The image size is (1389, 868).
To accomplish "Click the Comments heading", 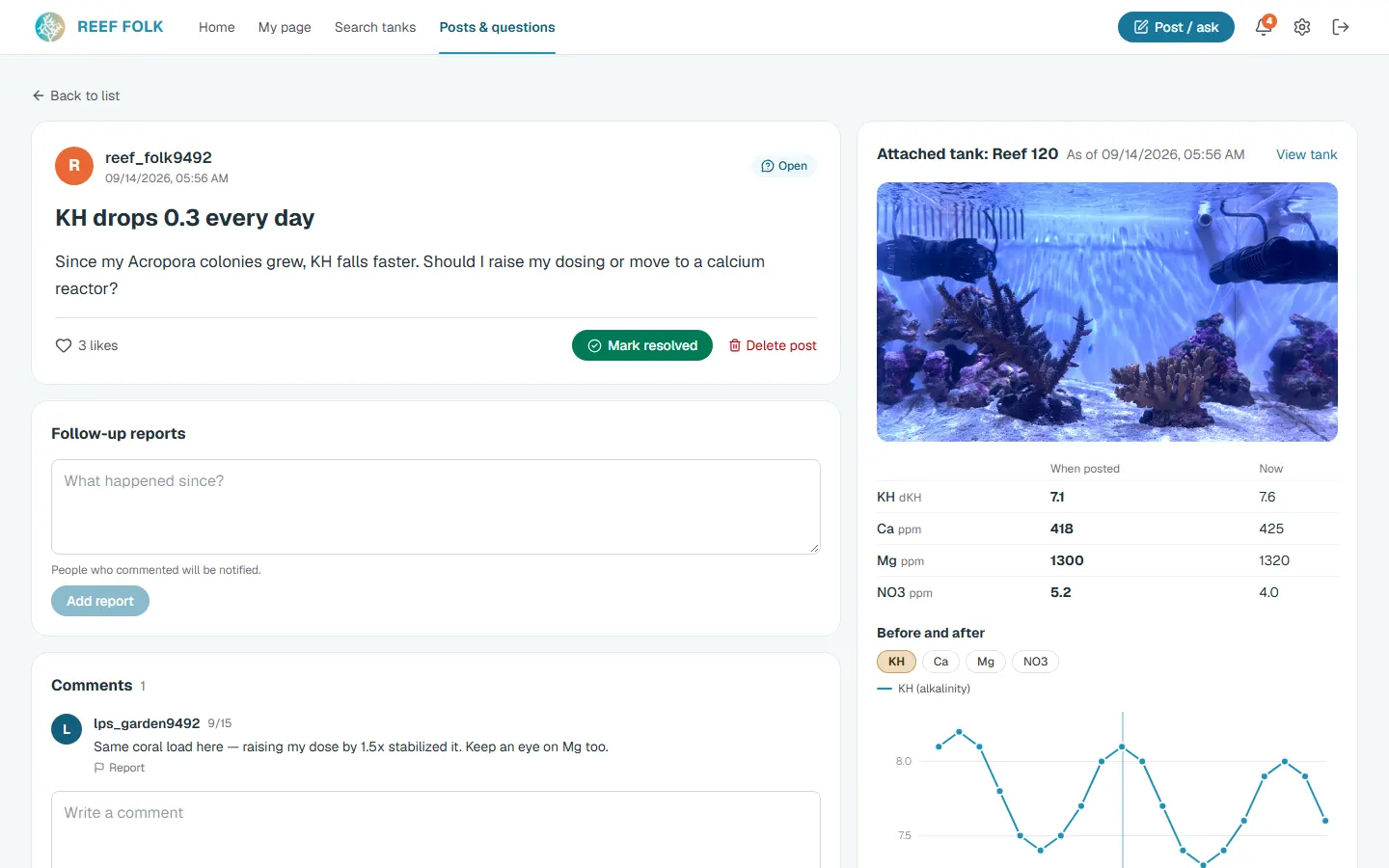I will tap(92, 686).
